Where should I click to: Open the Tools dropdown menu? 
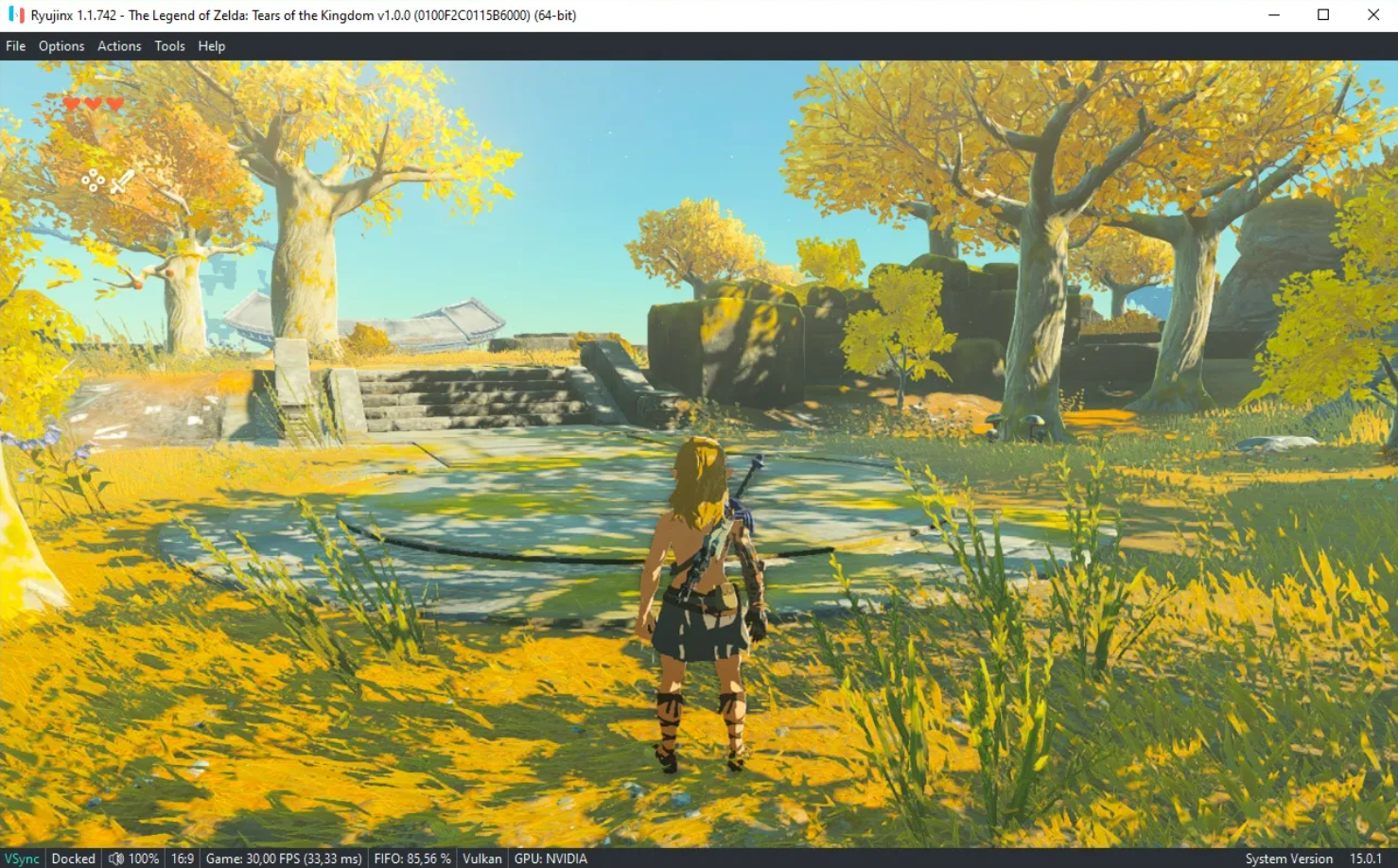click(169, 45)
